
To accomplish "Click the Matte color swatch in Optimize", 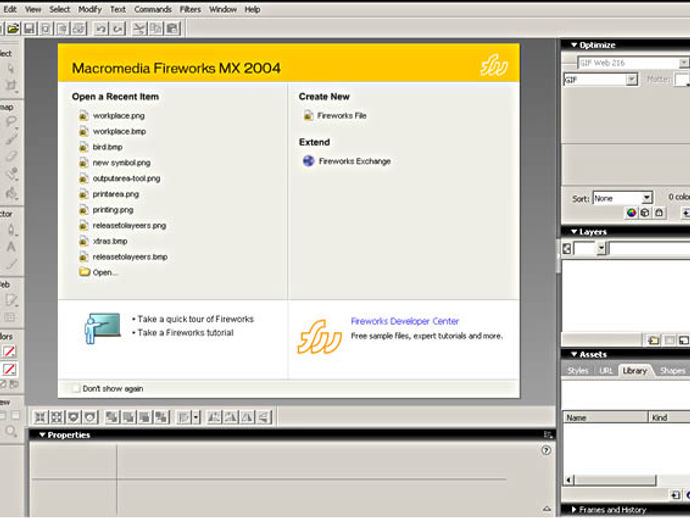I will (x=681, y=80).
